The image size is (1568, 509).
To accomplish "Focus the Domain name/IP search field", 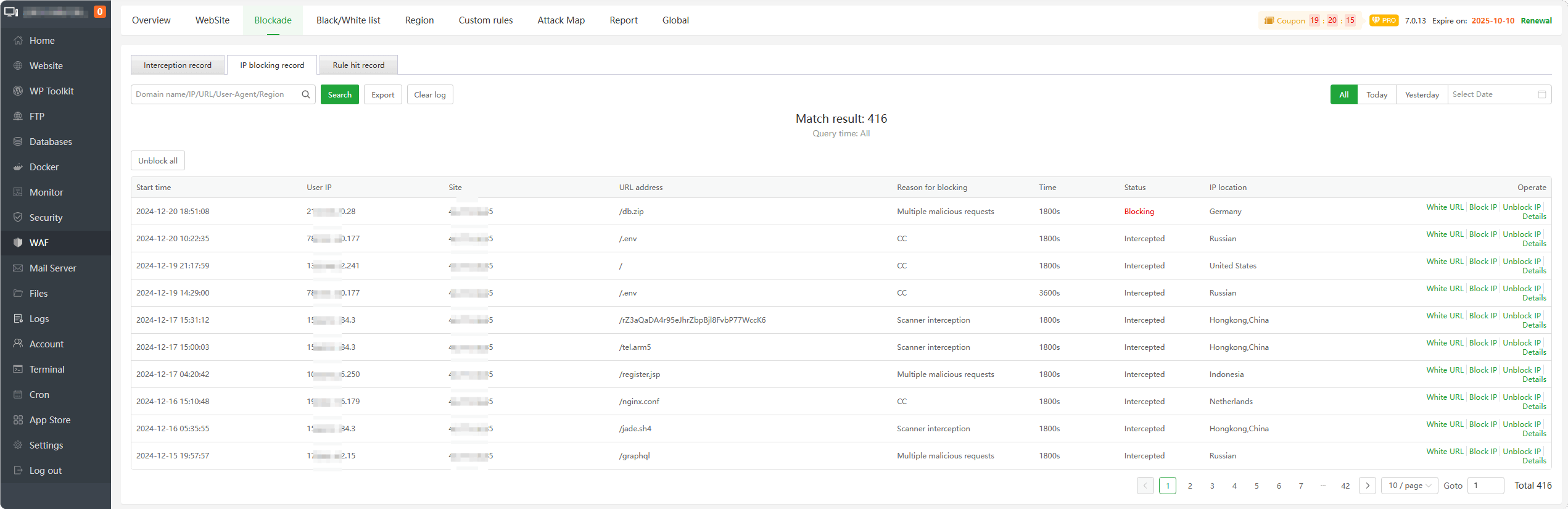I will pos(216,94).
